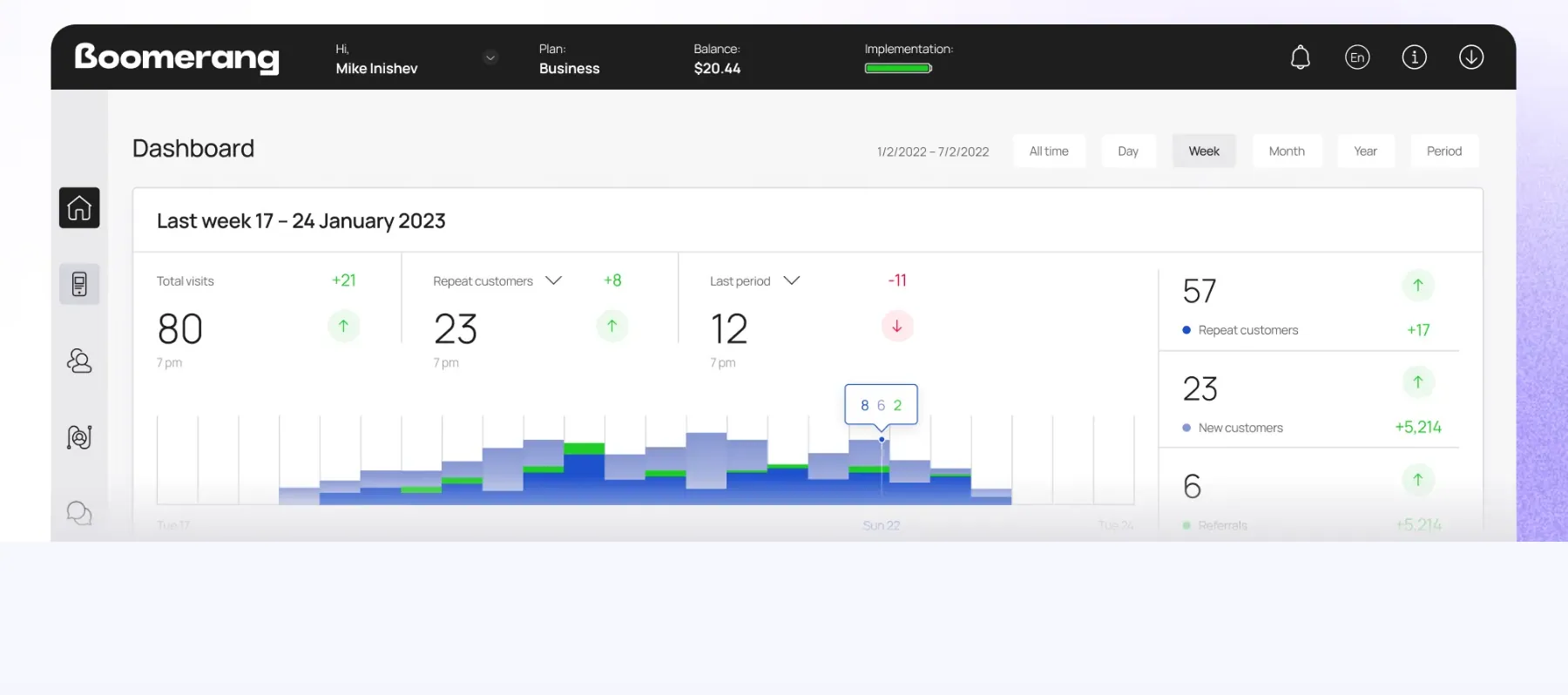Open the Period custom range button
This screenshot has height=695, width=1568.
pos(1444,152)
